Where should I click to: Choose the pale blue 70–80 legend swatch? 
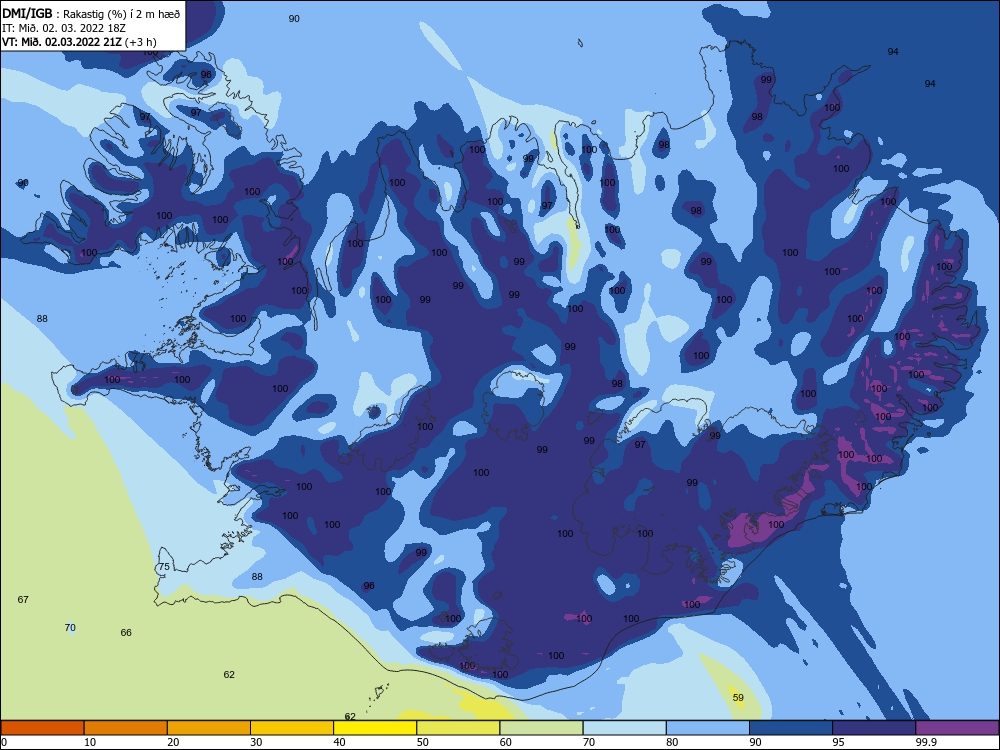[x=624, y=728]
